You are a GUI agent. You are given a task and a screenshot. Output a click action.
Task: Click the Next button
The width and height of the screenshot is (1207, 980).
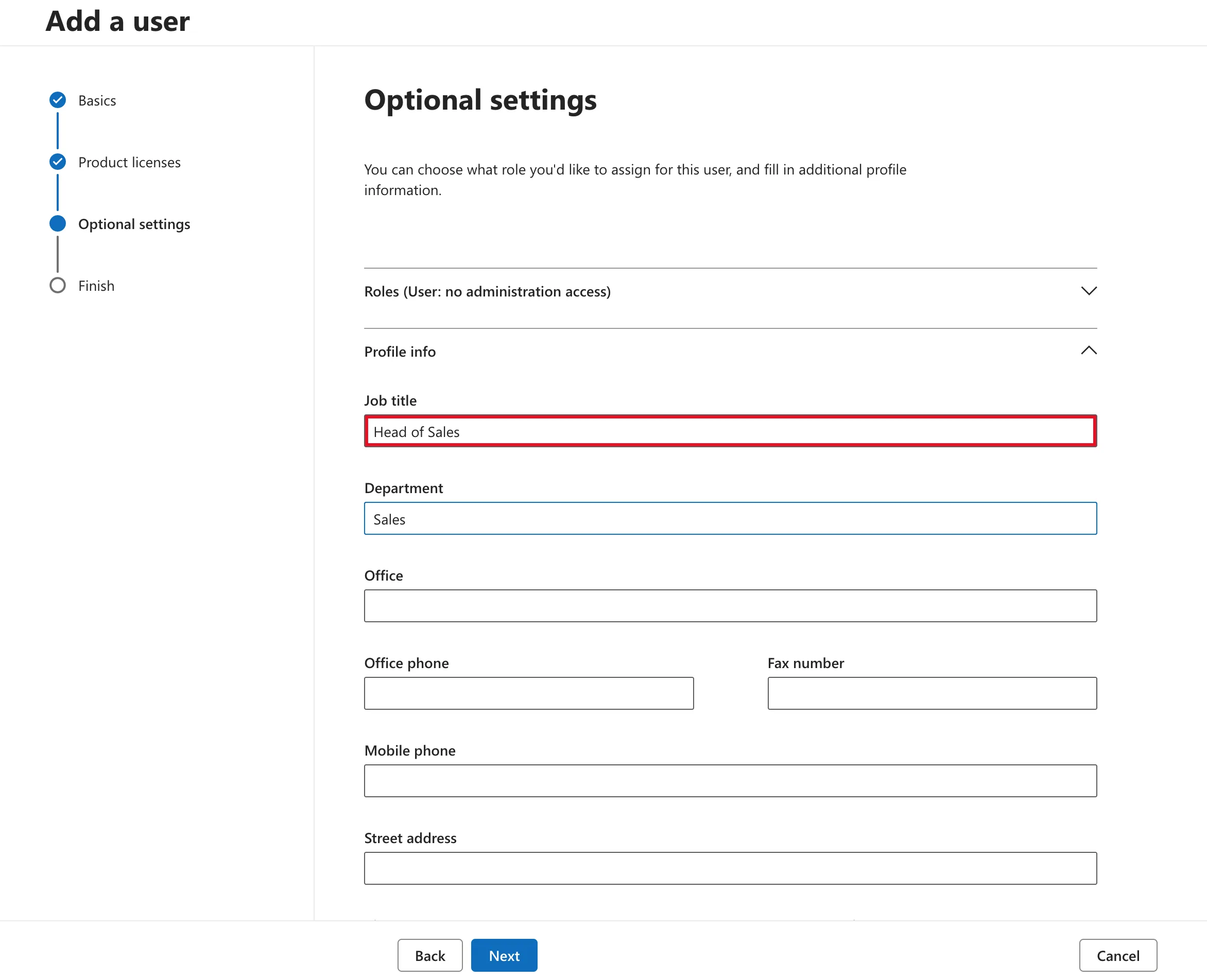click(504, 955)
